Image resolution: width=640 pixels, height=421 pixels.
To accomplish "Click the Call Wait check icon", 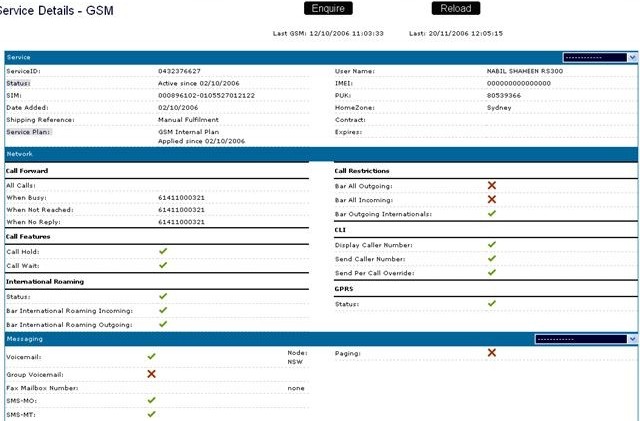I will coord(163,266).
